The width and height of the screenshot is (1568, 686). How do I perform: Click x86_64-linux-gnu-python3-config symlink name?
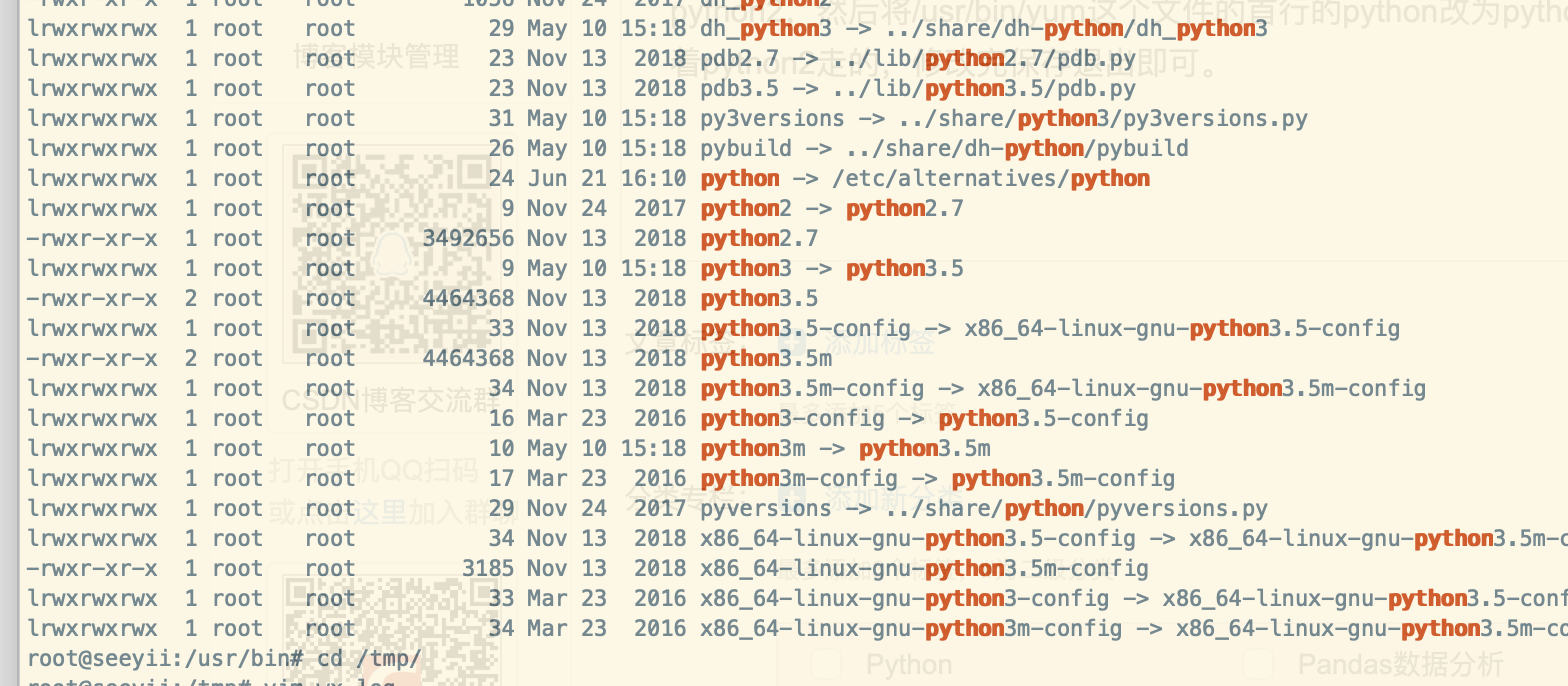point(904,598)
